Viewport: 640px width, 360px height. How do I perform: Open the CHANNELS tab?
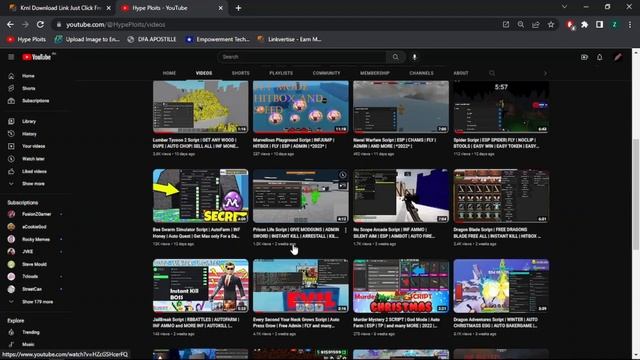(x=421, y=73)
